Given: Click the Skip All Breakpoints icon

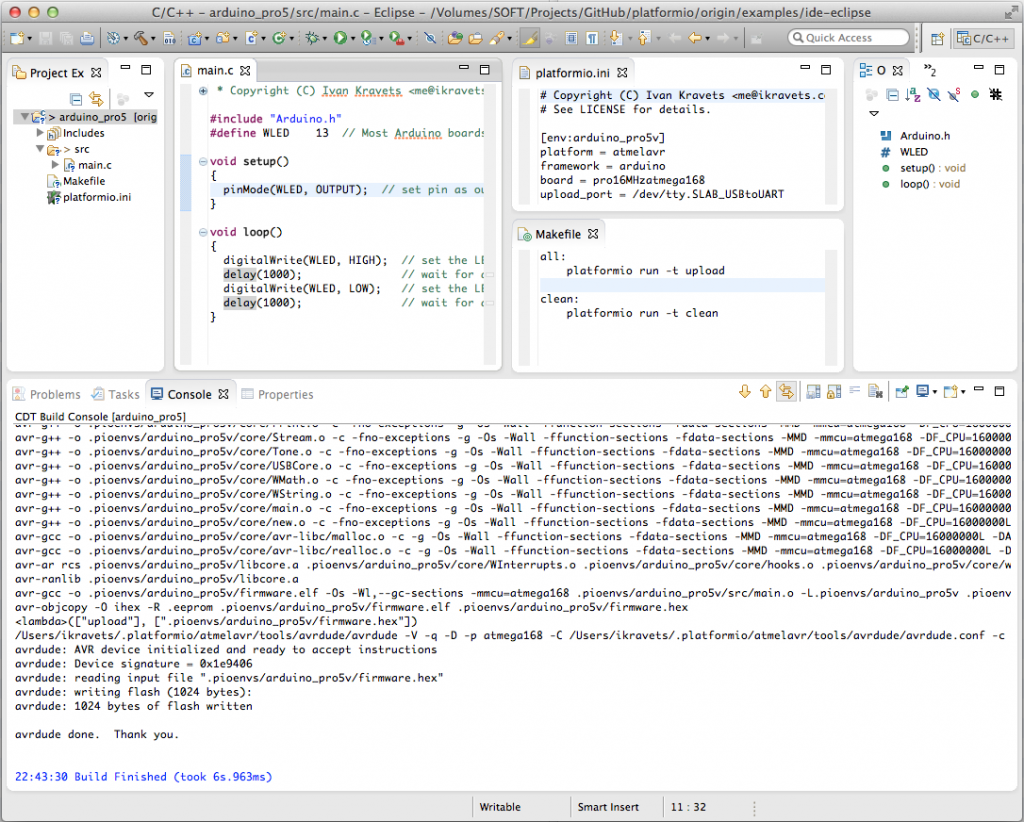Looking at the screenshot, I should [430, 39].
